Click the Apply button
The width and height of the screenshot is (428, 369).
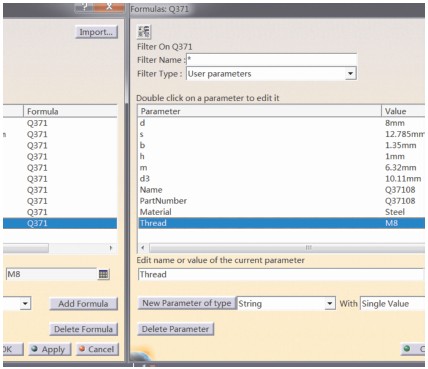(x=50, y=349)
